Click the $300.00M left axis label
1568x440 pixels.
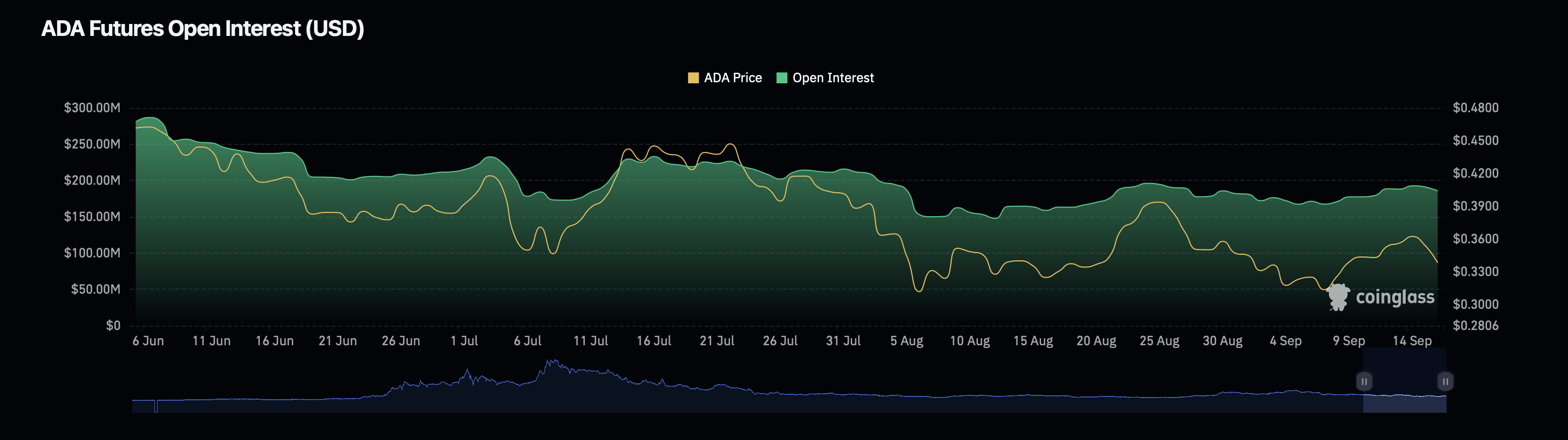92,108
